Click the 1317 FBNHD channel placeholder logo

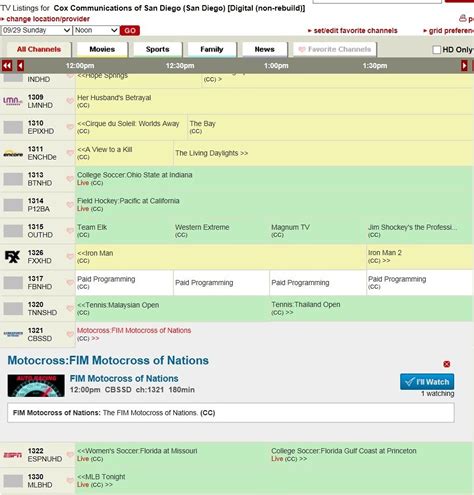tap(13, 283)
